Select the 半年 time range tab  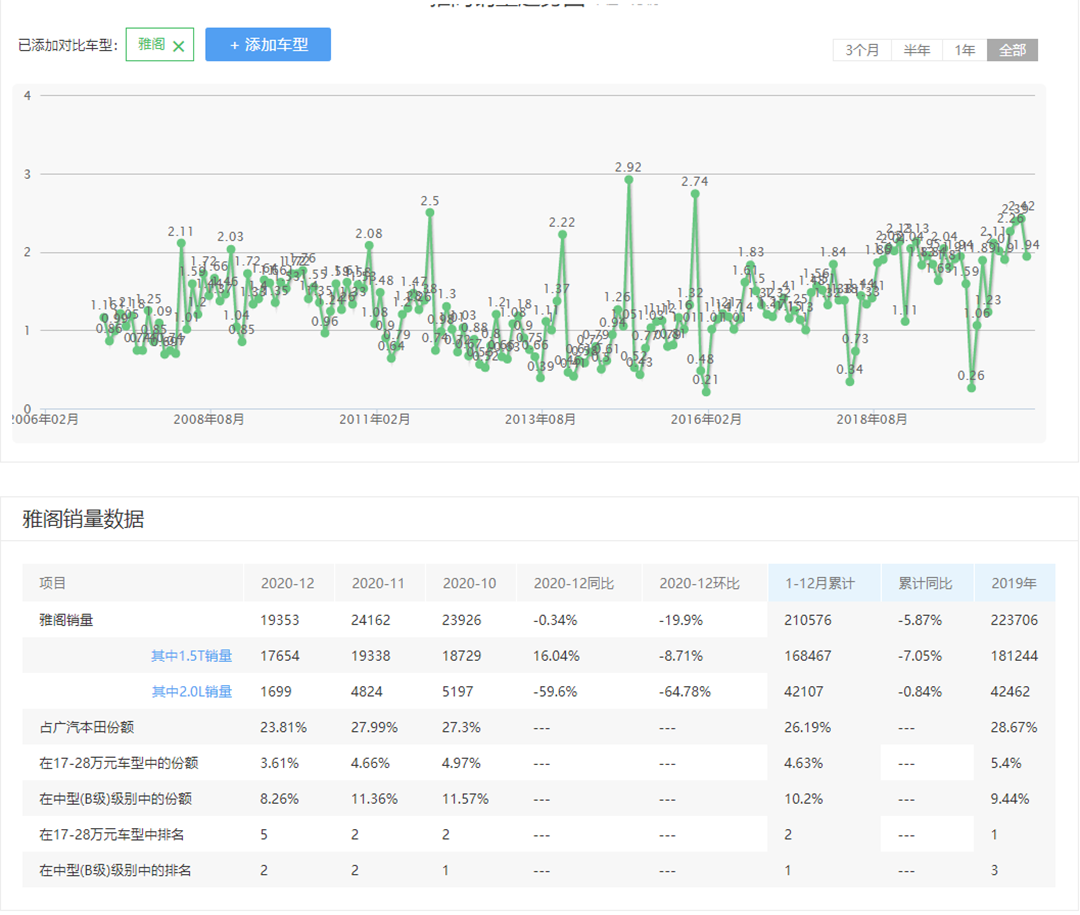[x=916, y=50]
